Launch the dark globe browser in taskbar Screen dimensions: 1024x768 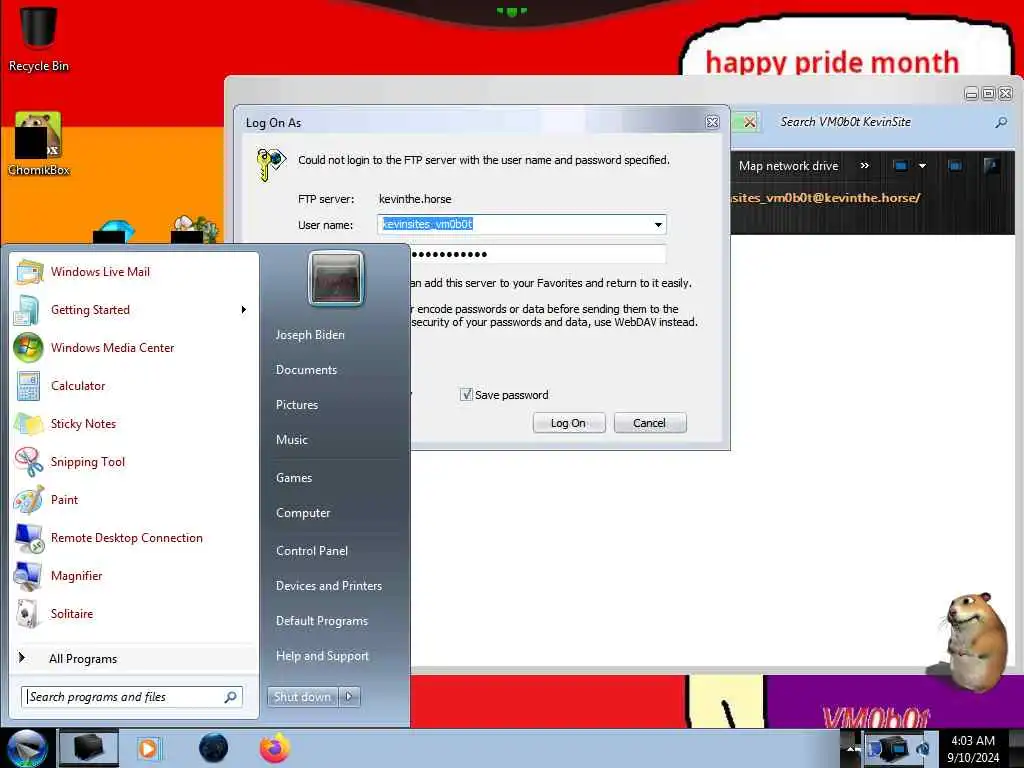tap(213, 748)
